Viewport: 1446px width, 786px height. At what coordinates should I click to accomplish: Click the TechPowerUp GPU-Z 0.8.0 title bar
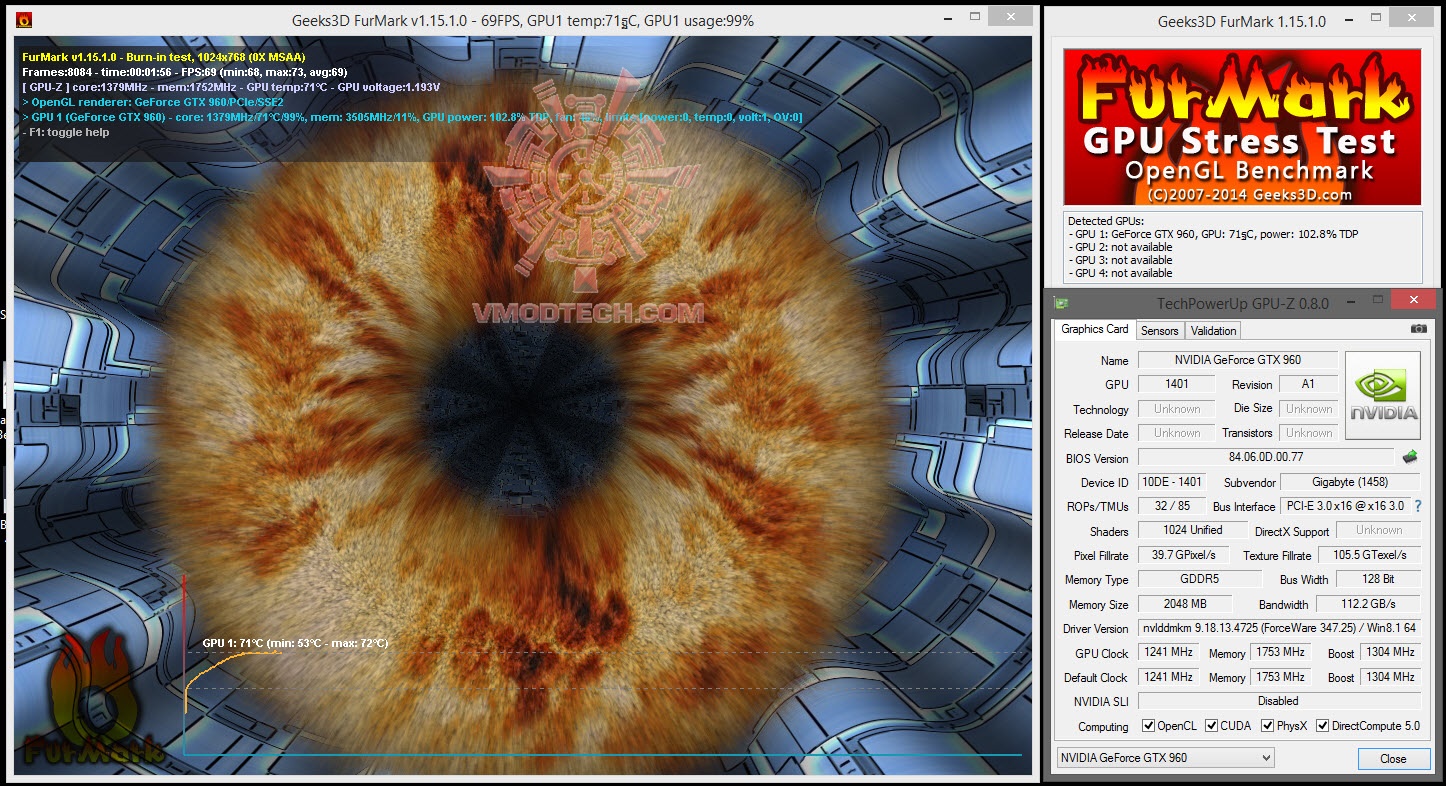[1243, 302]
